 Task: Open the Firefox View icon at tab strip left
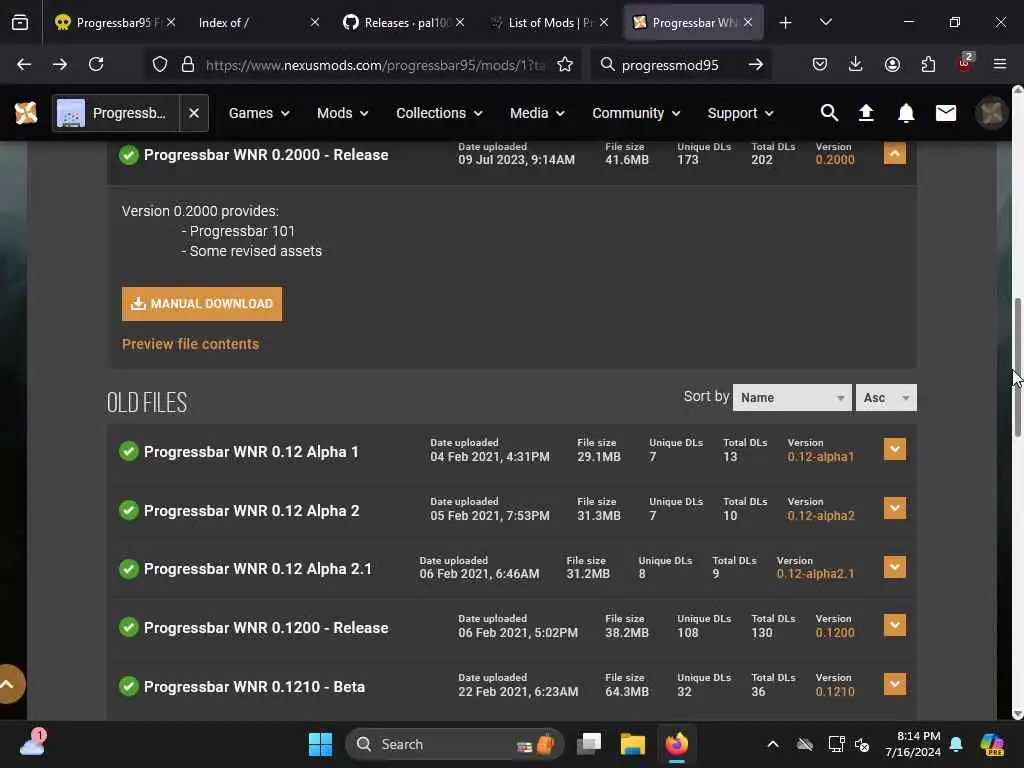(20, 23)
